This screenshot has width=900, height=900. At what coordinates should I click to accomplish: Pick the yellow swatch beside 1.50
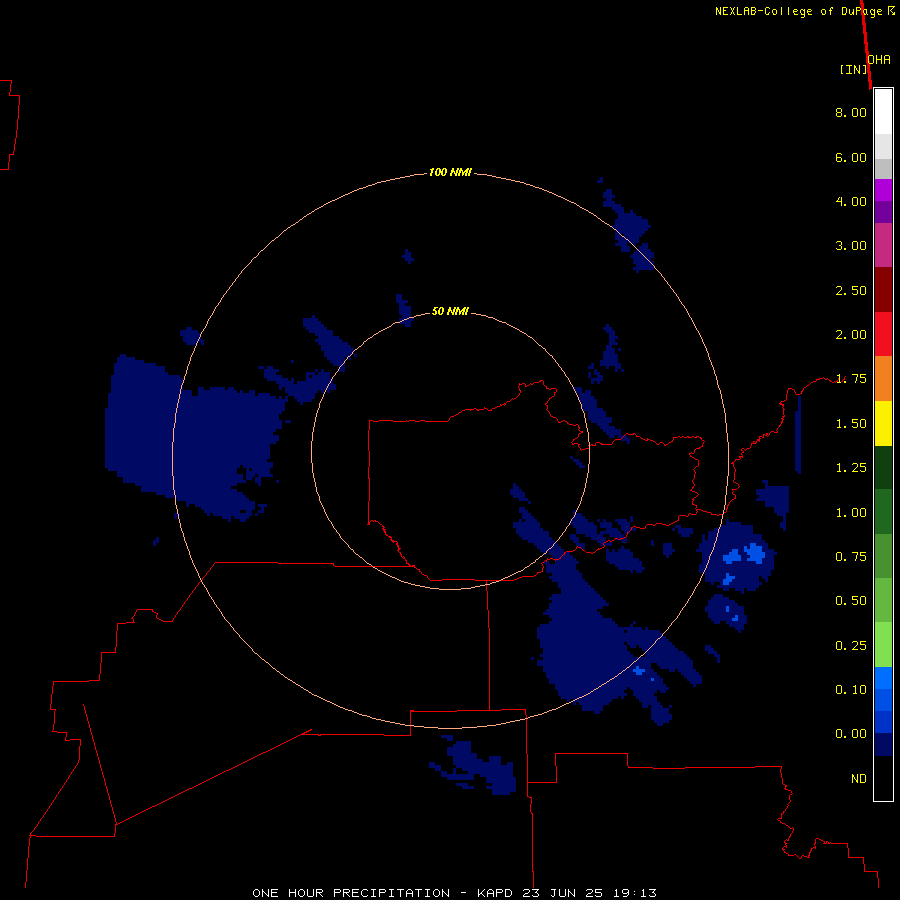point(883,423)
